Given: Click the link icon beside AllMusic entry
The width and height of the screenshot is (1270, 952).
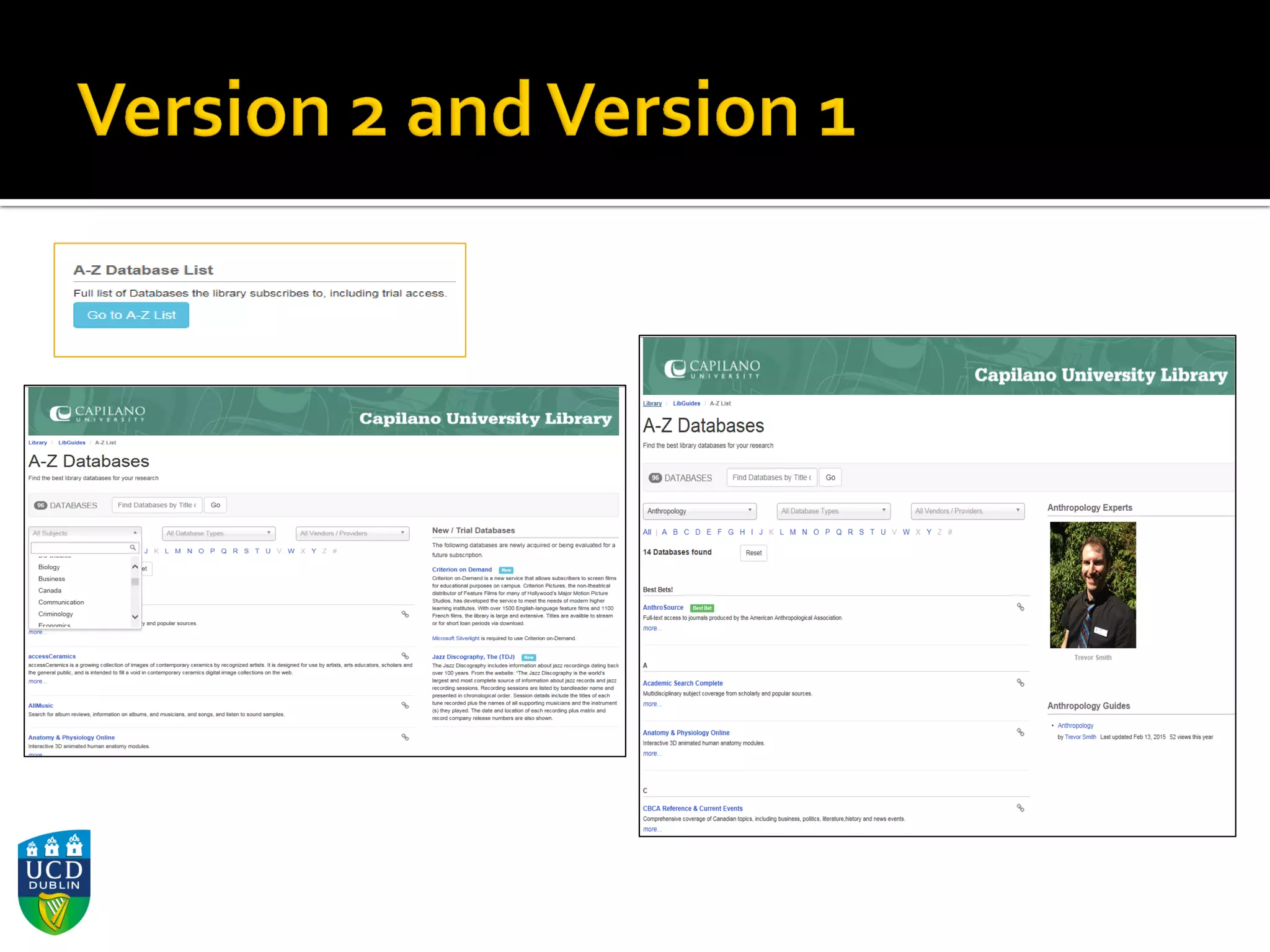Looking at the screenshot, I should [x=405, y=705].
